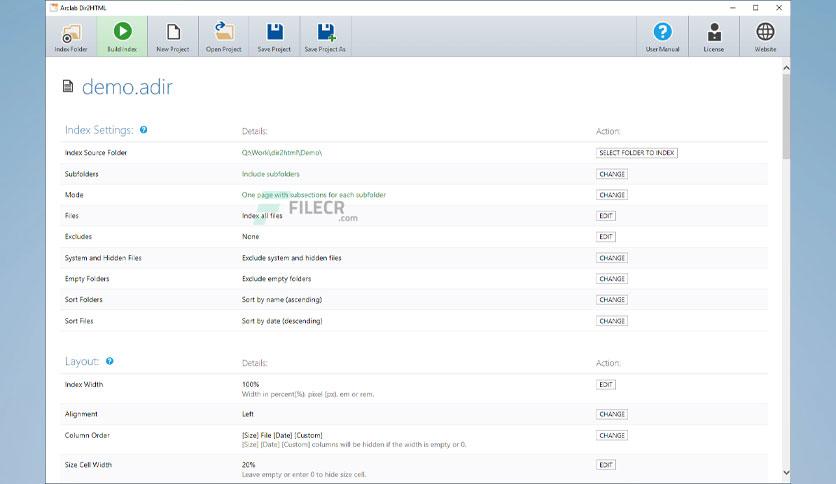Click the None value in Excludes row
The image size is (836, 484).
tap(250, 236)
